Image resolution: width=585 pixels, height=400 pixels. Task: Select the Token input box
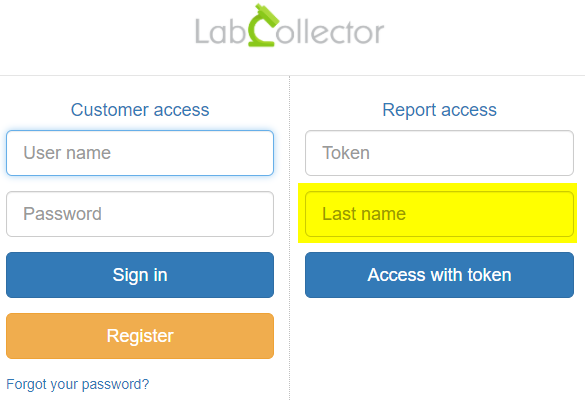coord(439,153)
